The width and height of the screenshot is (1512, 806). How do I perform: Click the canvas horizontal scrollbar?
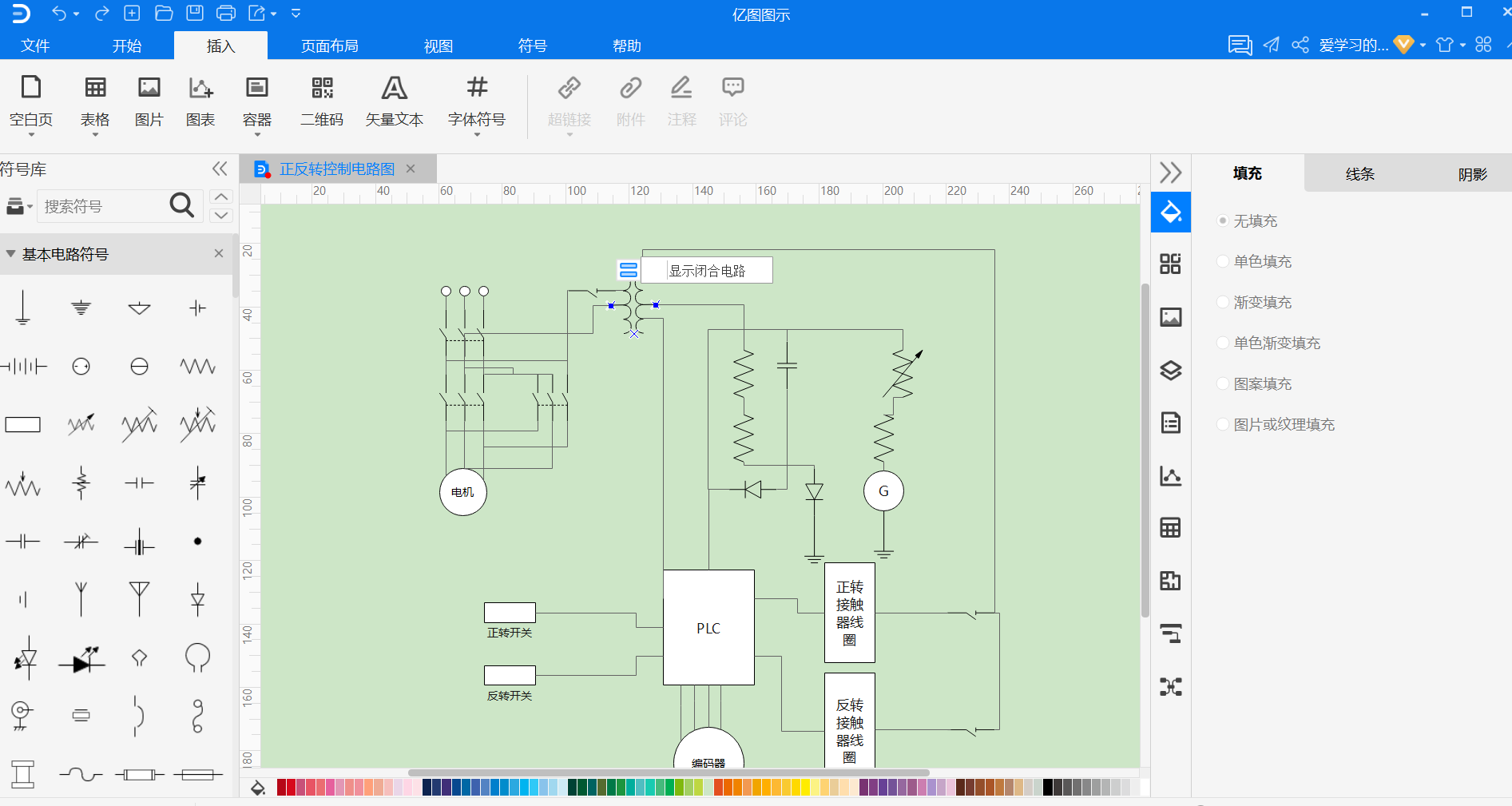pyautogui.click(x=669, y=772)
